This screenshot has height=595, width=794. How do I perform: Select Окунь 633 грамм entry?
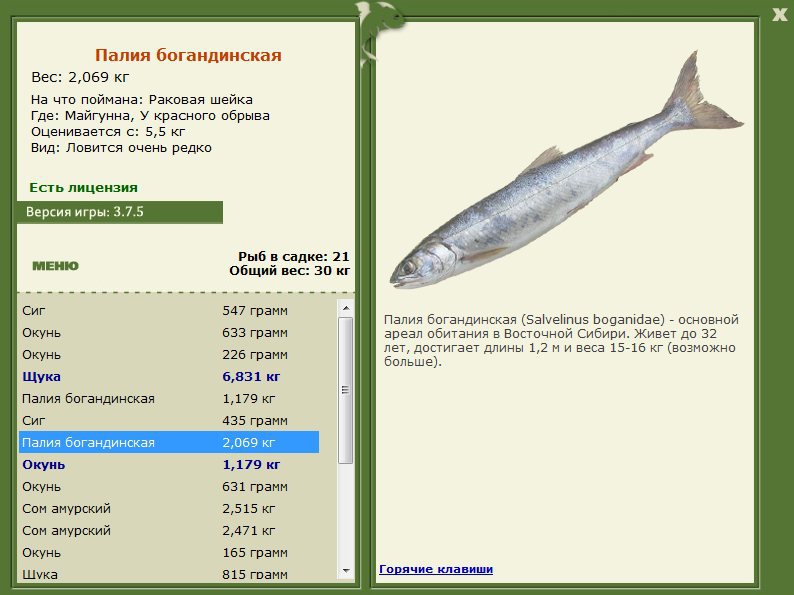point(169,333)
